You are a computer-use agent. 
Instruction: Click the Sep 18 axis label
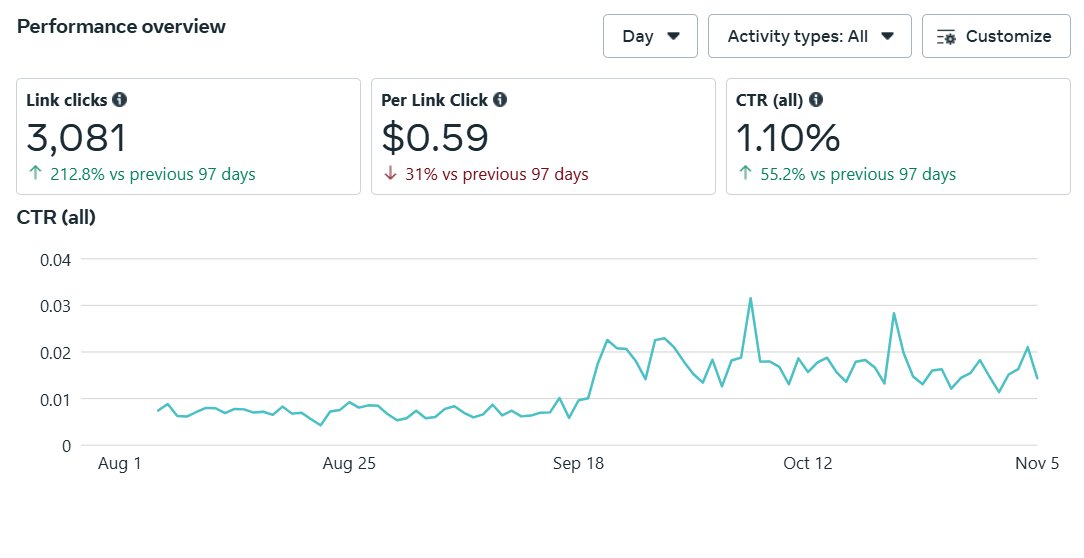click(579, 463)
